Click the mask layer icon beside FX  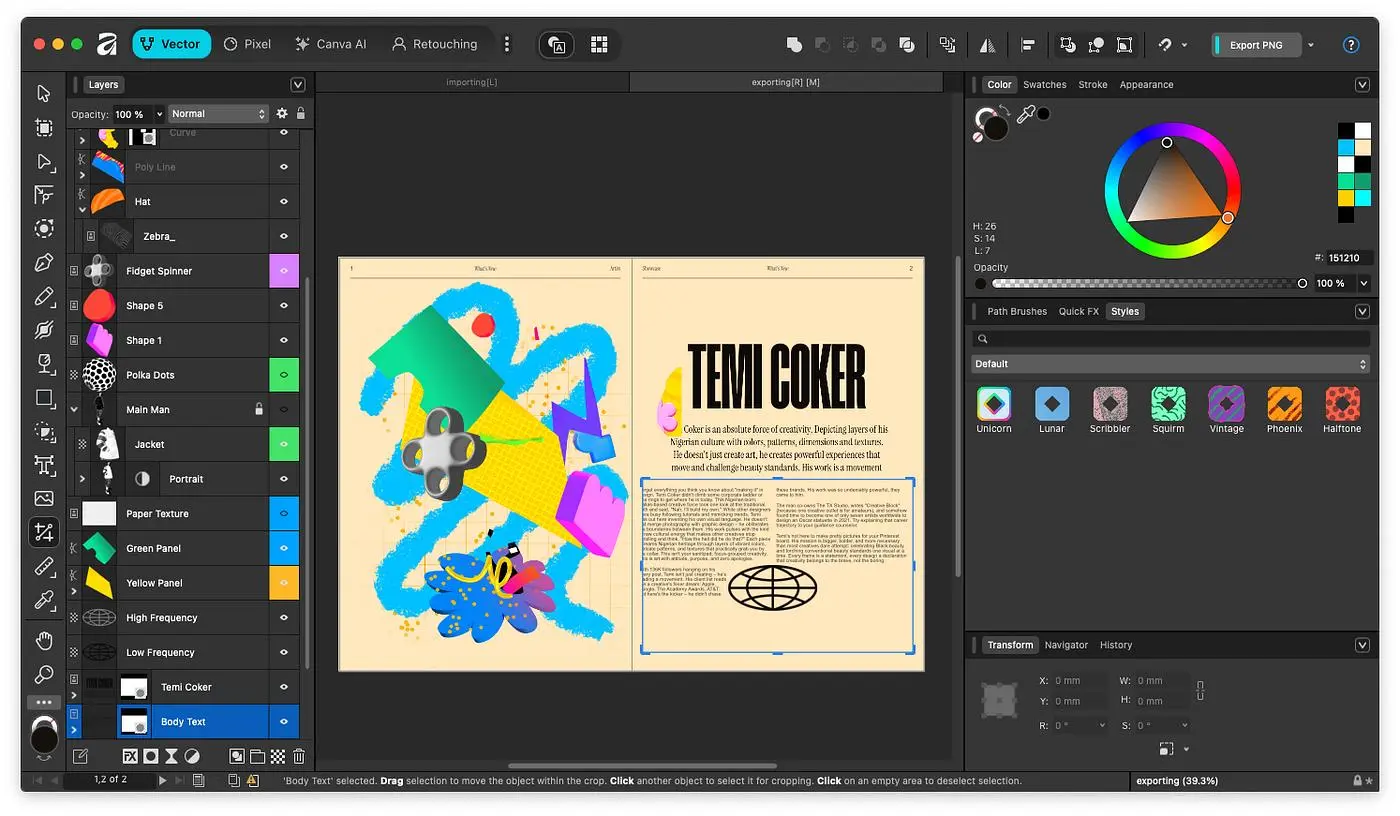pos(150,756)
